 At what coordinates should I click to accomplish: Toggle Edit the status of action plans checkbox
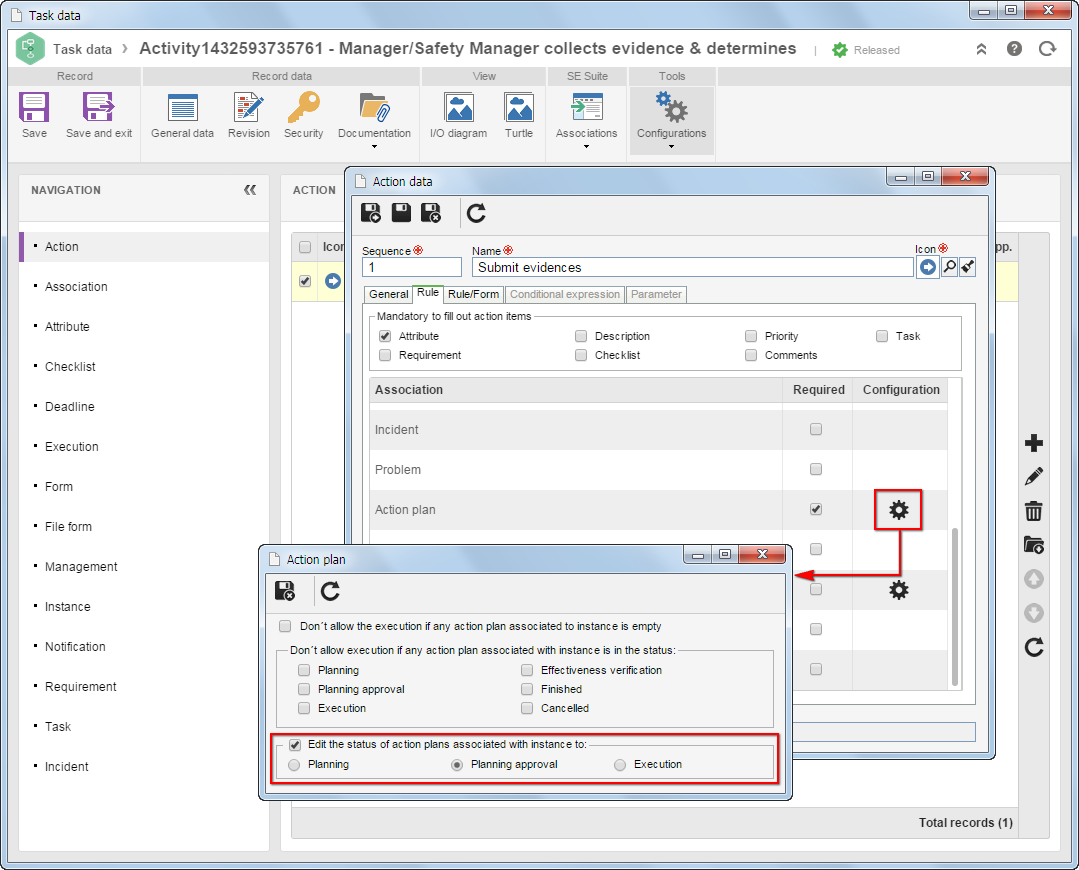(x=295, y=745)
